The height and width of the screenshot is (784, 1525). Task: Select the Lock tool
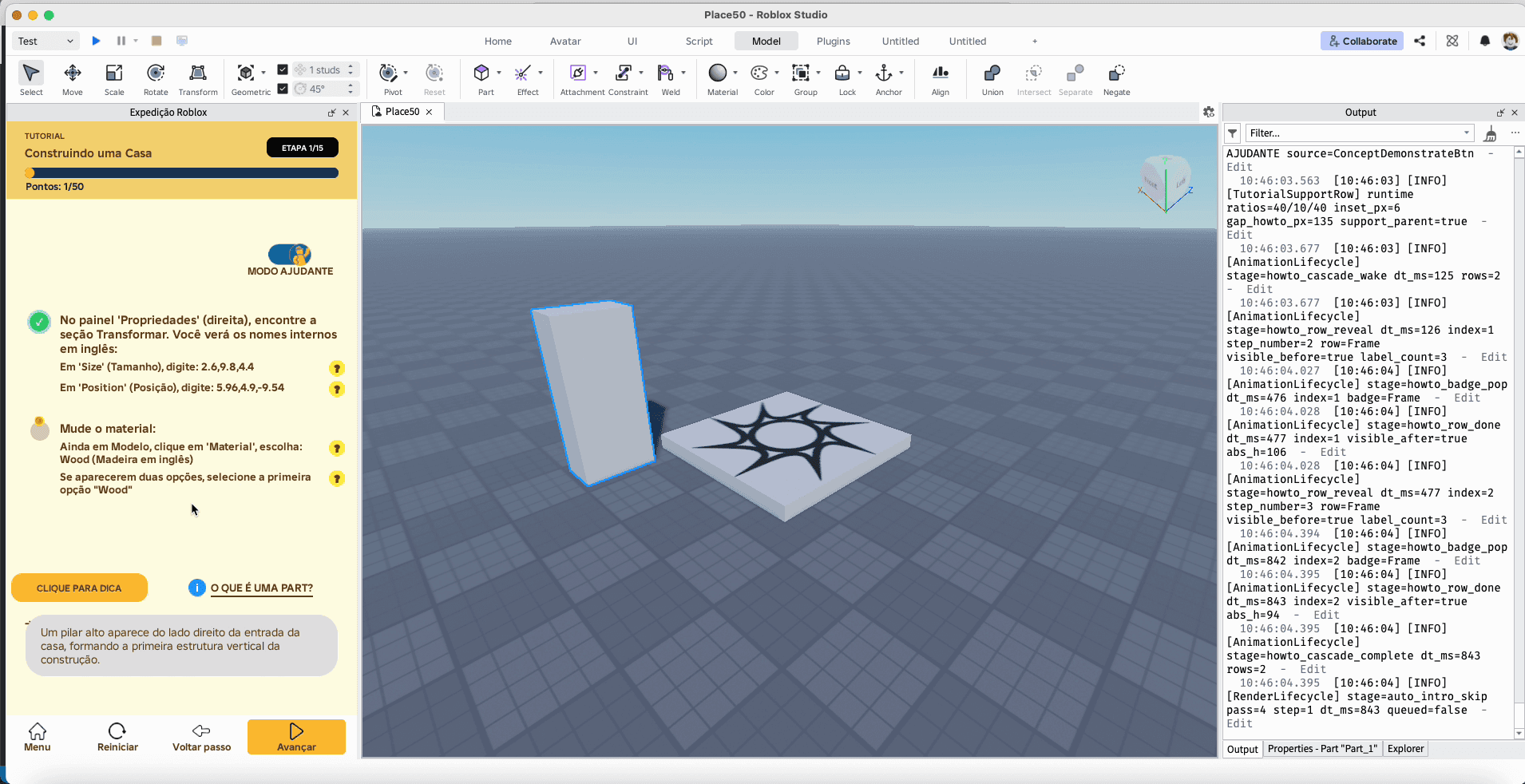(x=845, y=77)
